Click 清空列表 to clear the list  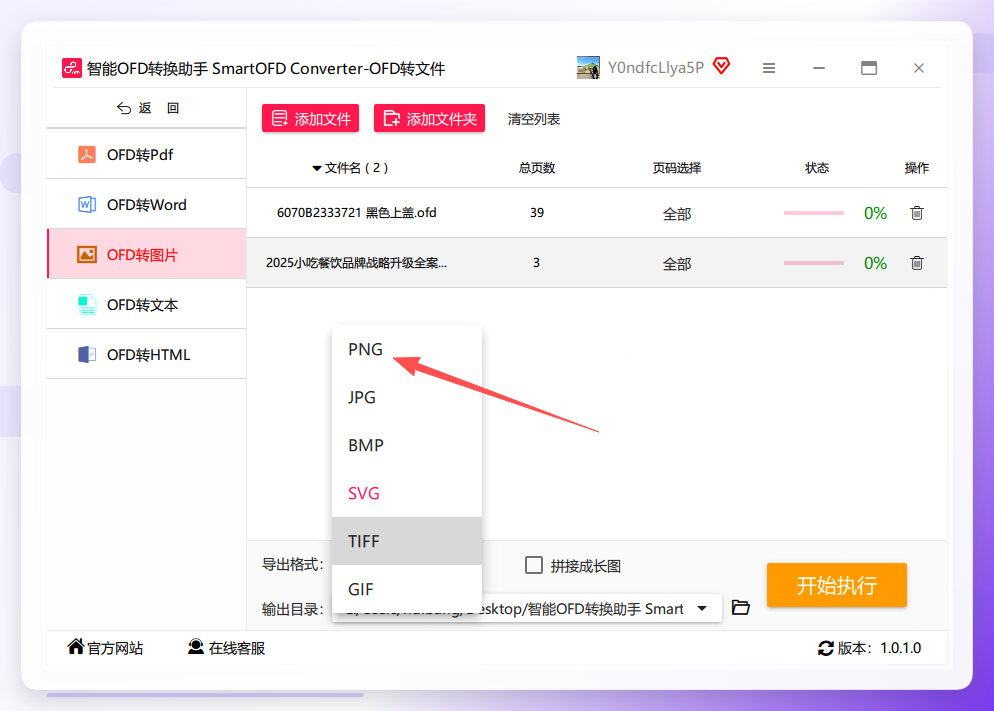tap(534, 119)
